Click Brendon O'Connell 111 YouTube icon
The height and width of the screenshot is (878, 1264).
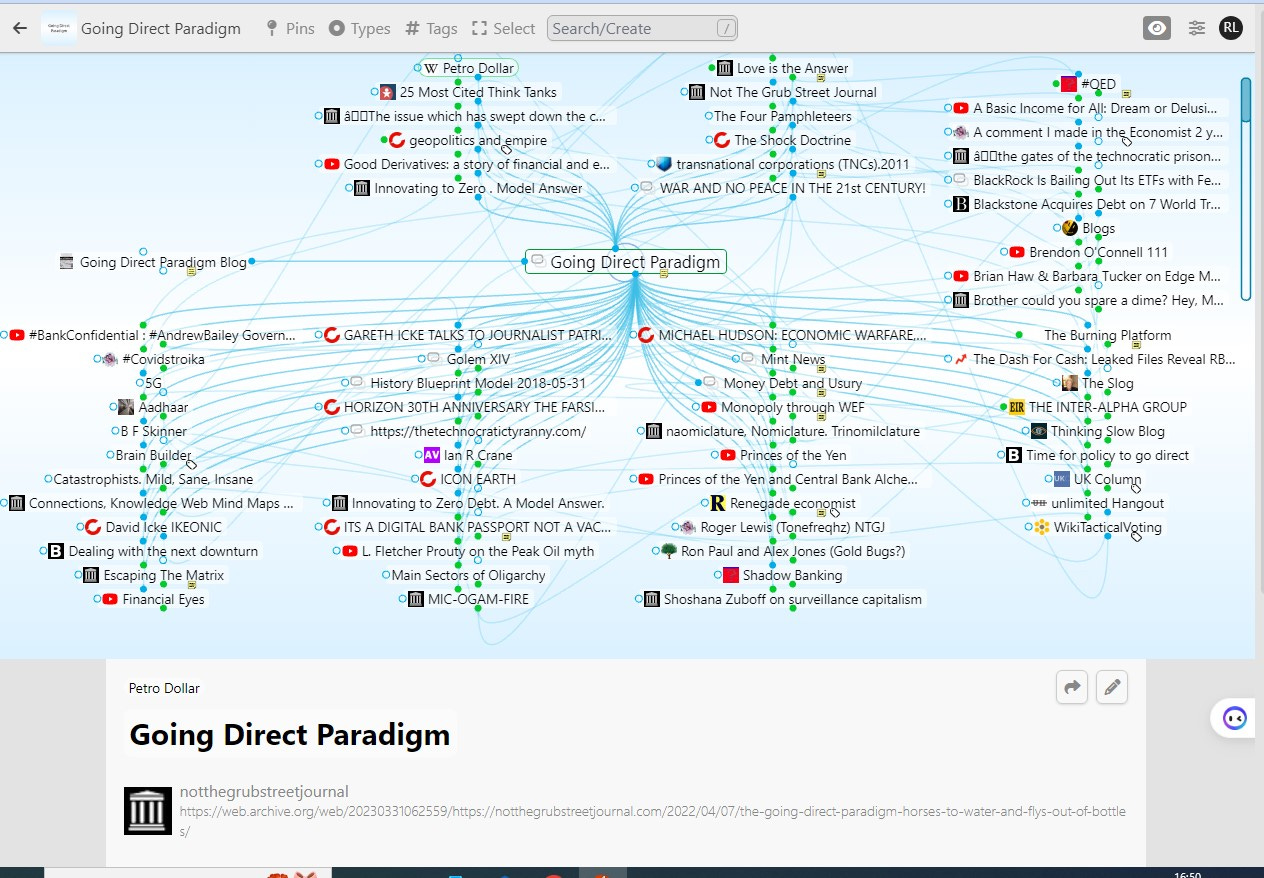point(1017,252)
